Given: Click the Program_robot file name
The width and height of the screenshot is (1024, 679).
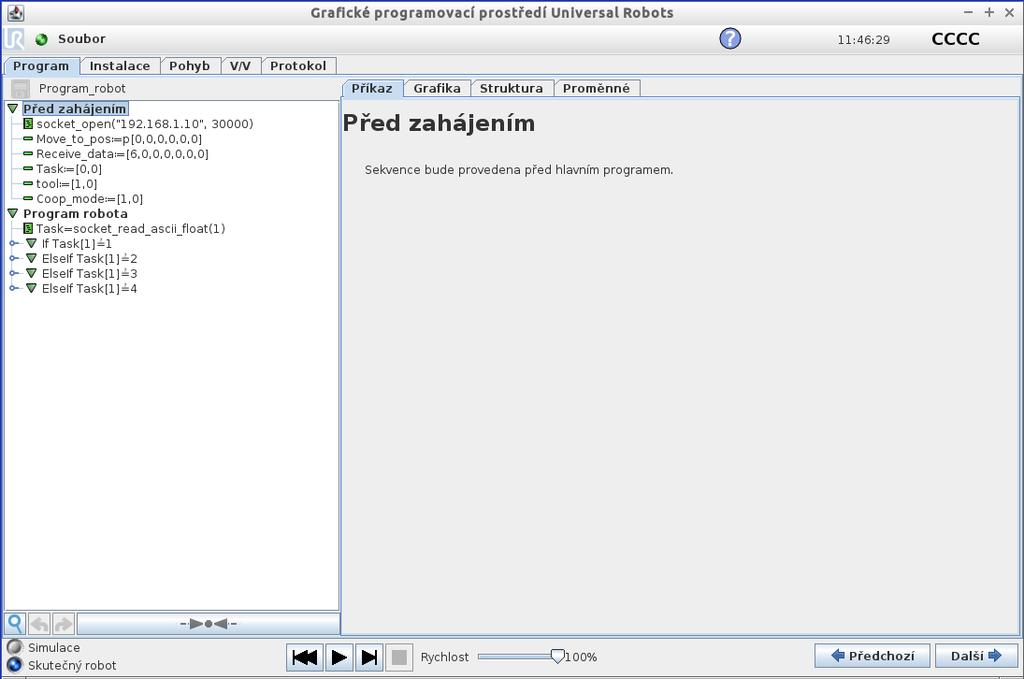Looking at the screenshot, I should click(x=82, y=89).
